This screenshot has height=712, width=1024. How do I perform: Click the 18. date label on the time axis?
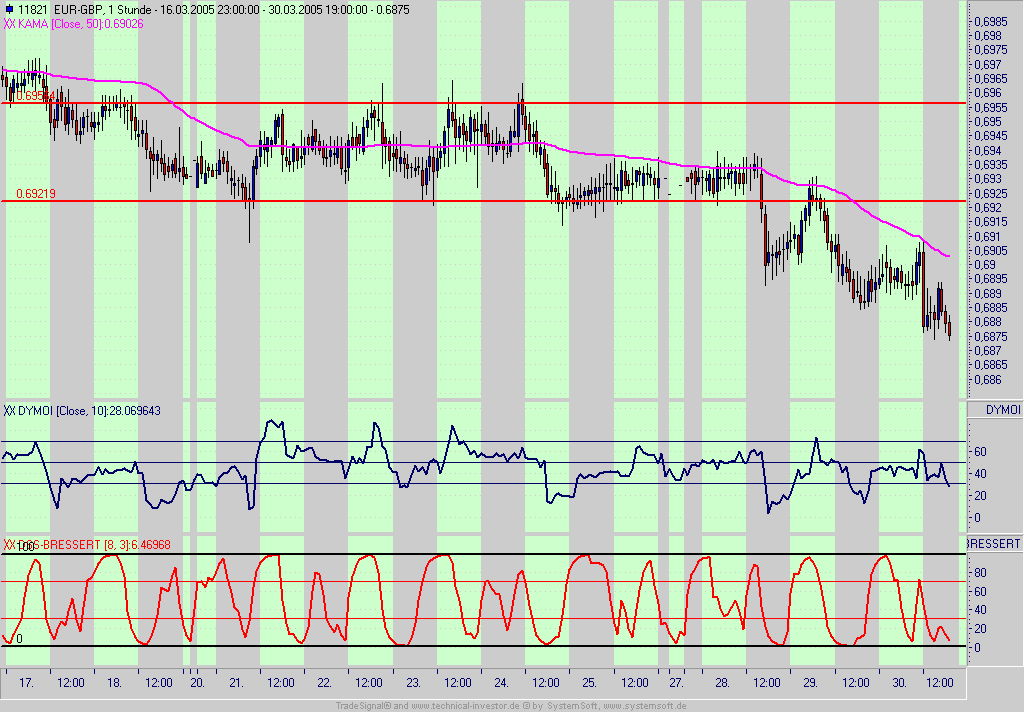tap(114, 683)
